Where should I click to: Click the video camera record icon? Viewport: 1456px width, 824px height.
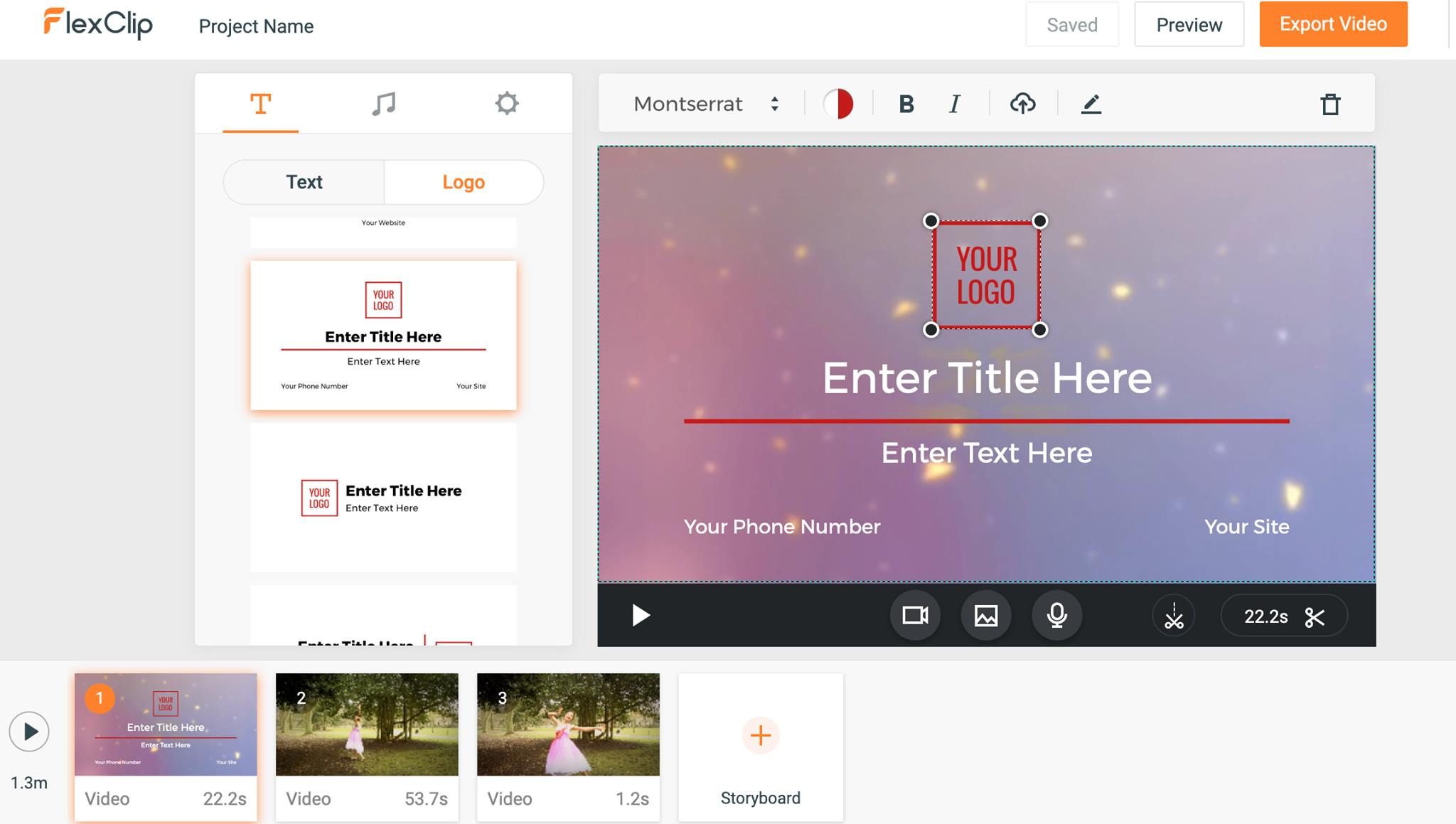(915, 615)
